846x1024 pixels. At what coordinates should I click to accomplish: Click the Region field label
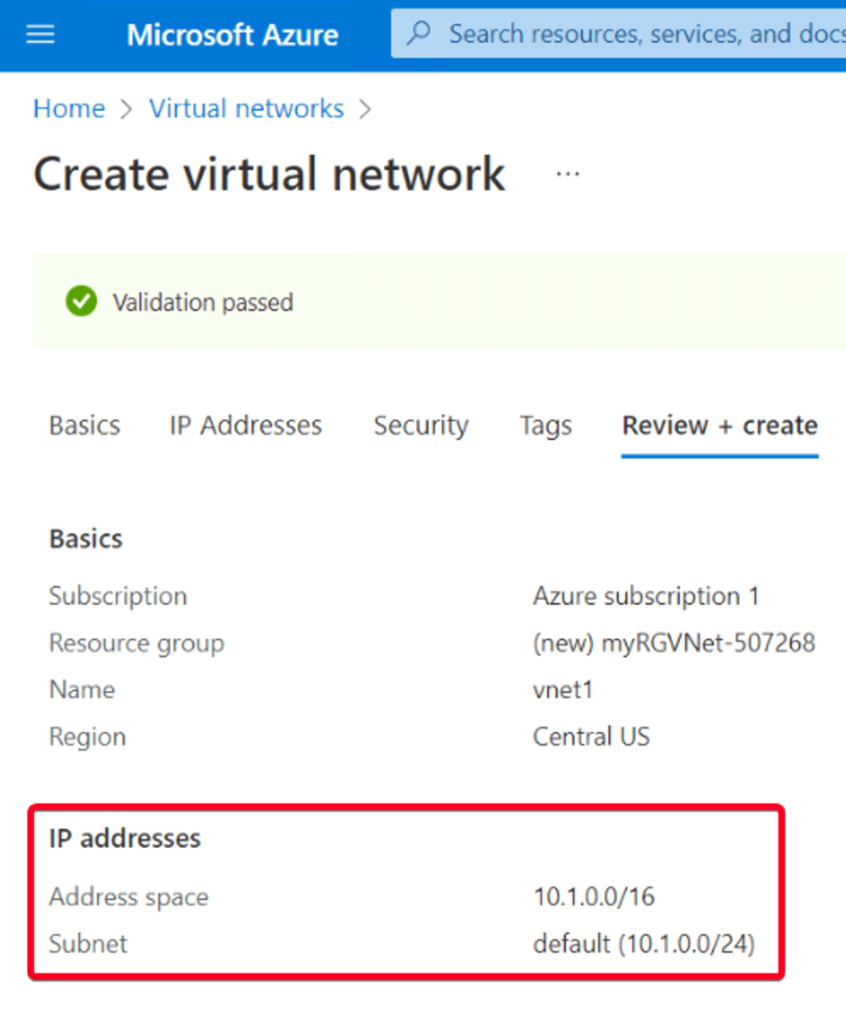coord(88,737)
